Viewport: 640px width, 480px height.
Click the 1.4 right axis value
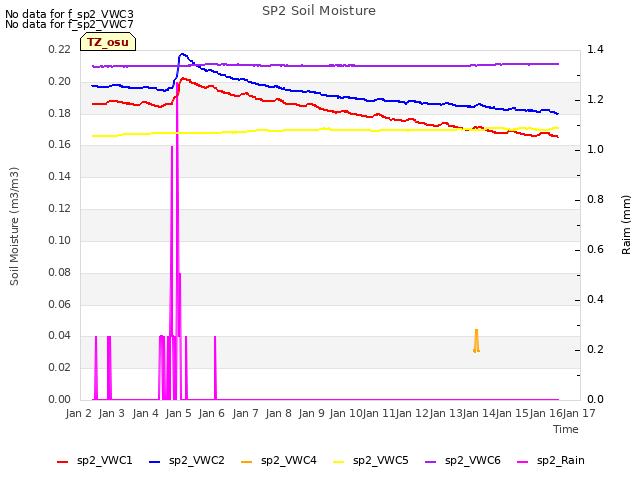coord(595,49)
